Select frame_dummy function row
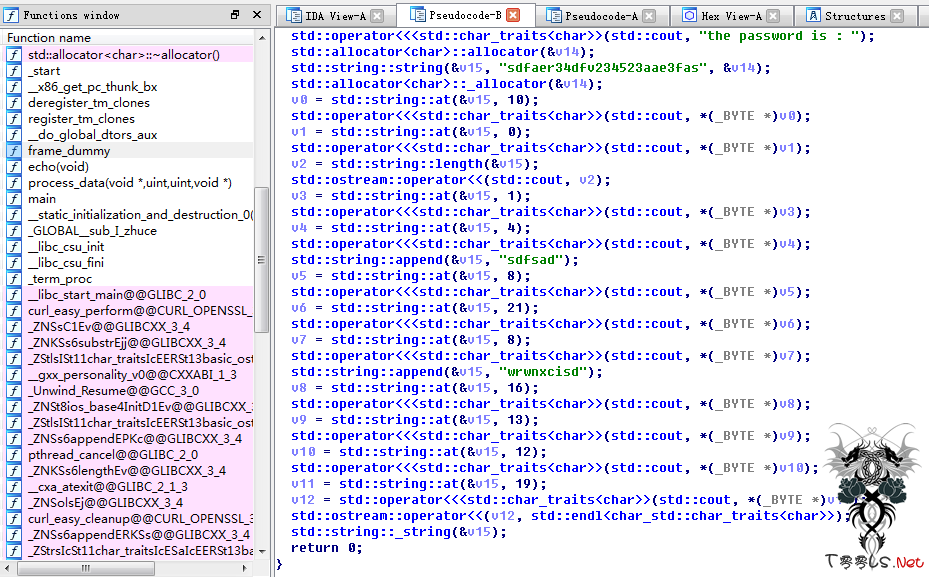Image resolution: width=929 pixels, height=577 pixels. 129,150
